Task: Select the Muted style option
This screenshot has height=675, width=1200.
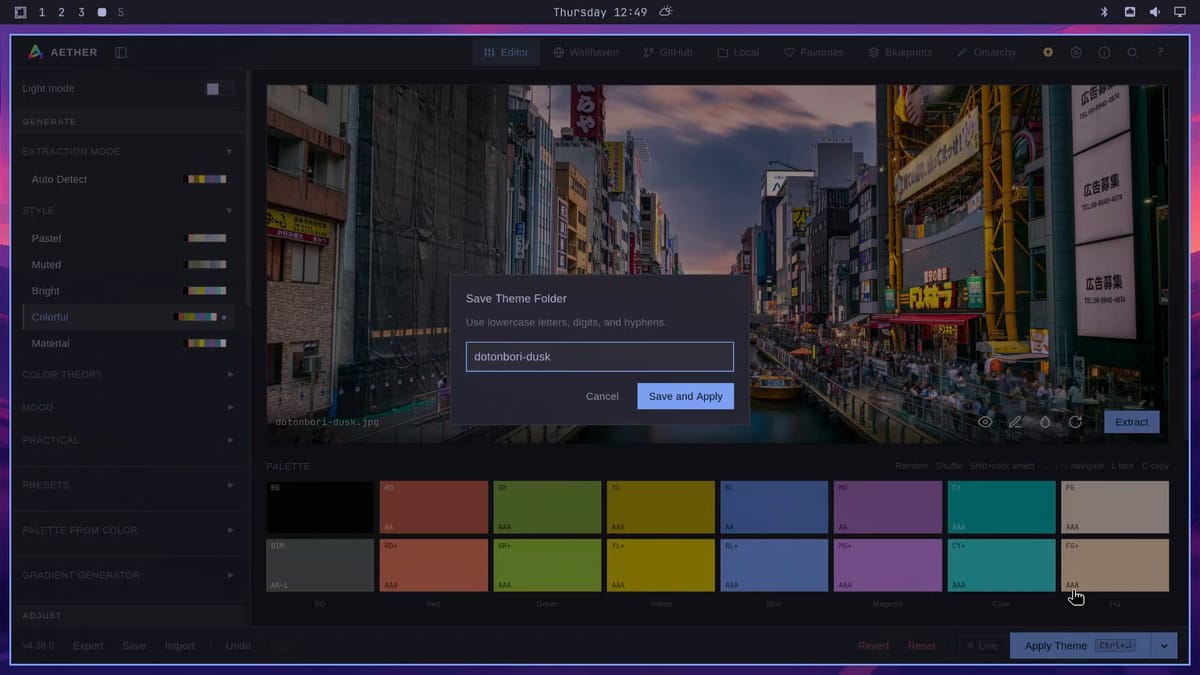Action: (128, 264)
